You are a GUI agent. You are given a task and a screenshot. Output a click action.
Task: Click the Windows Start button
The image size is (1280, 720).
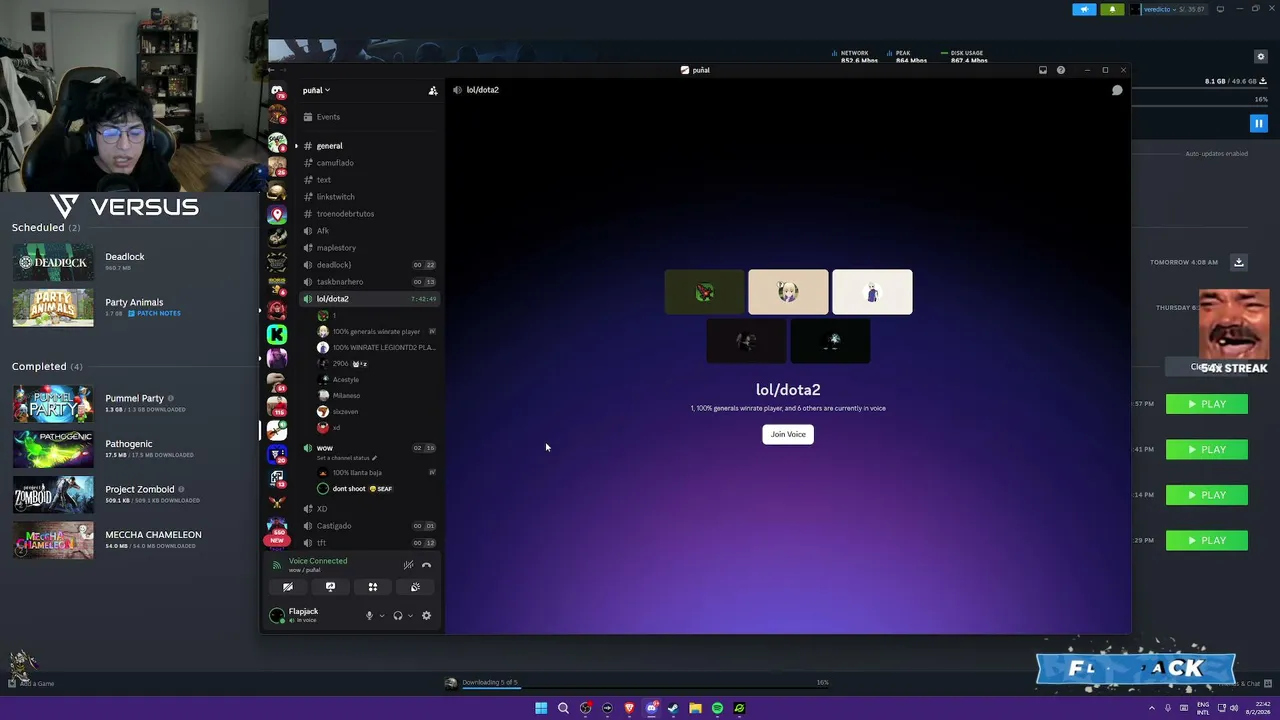click(x=541, y=708)
